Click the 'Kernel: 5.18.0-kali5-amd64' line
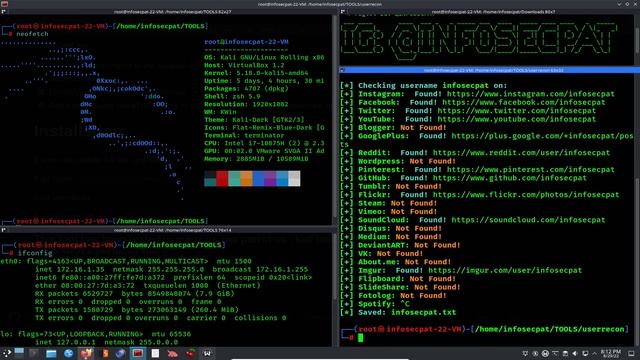 [x=256, y=73]
